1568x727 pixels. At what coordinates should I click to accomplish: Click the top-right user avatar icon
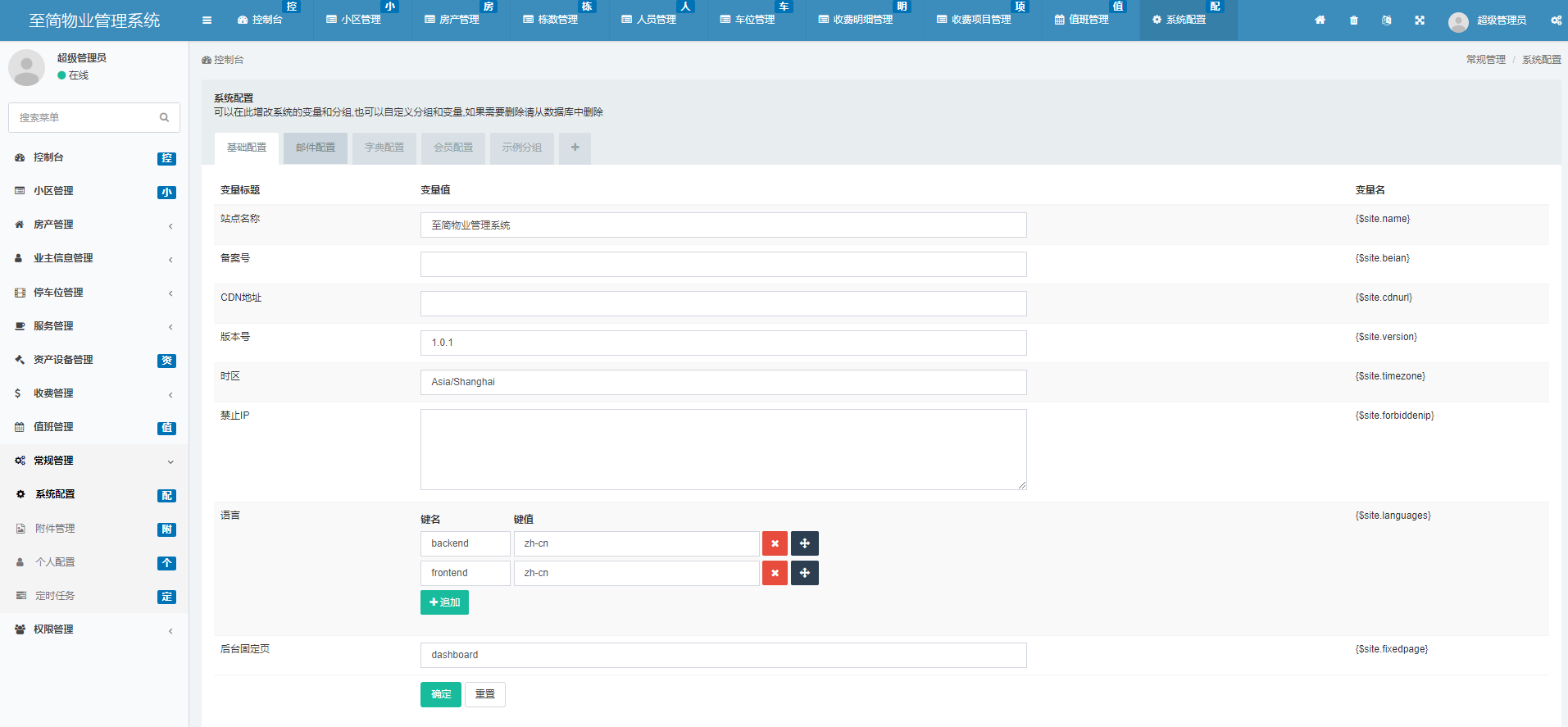point(1458,21)
